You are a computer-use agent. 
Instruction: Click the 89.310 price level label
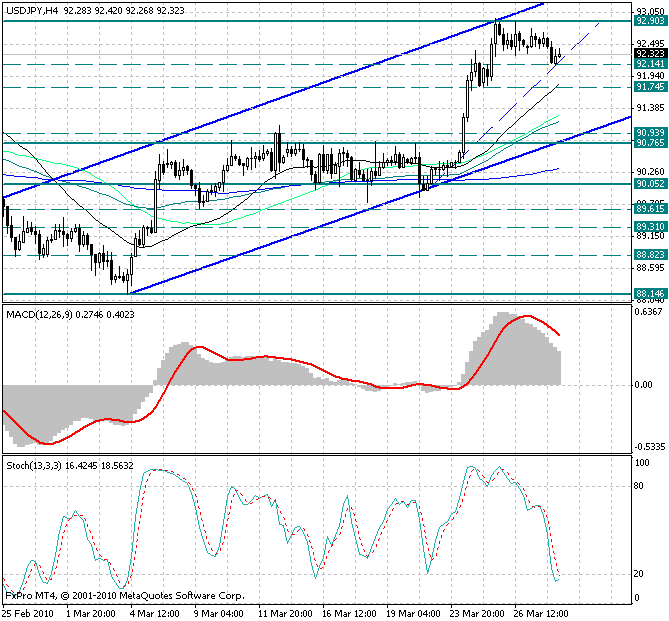click(x=650, y=227)
